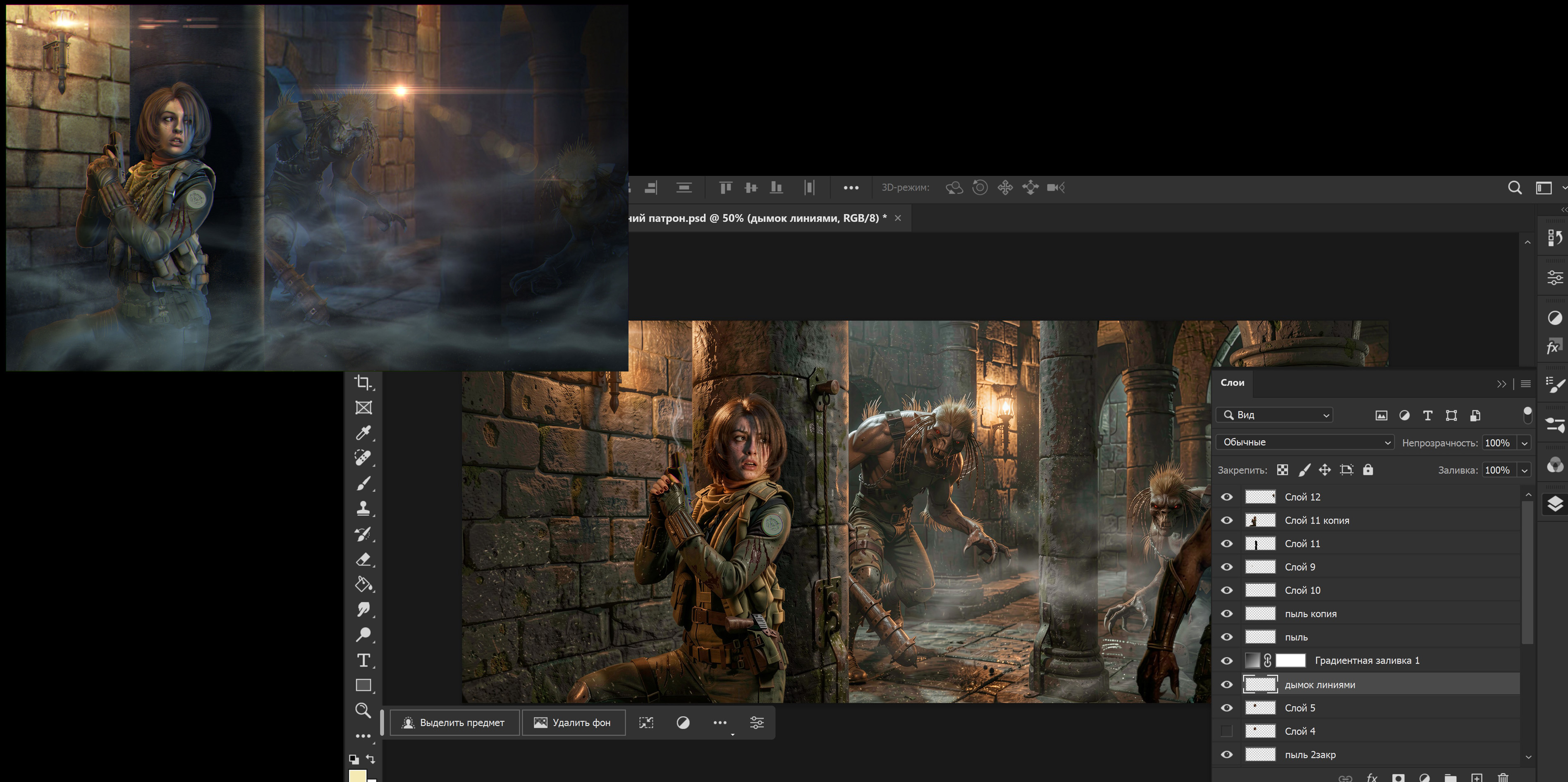Open the Вид layer filter dropdown
The height and width of the screenshot is (782, 1568).
(1274, 415)
